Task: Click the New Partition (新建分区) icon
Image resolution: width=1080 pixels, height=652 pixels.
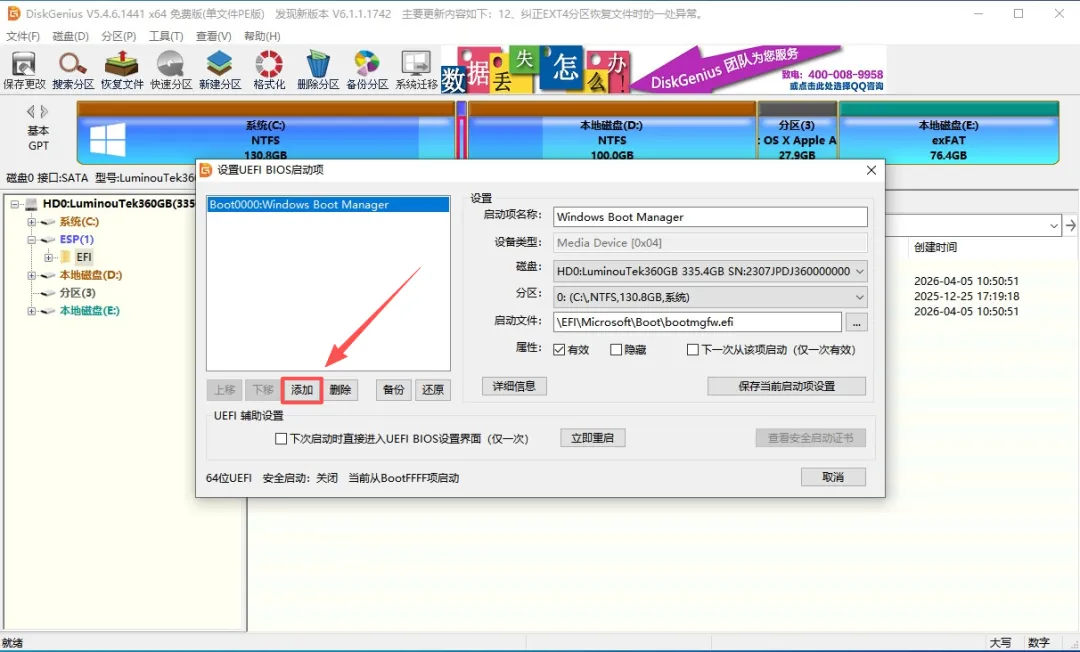Action: [220, 70]
